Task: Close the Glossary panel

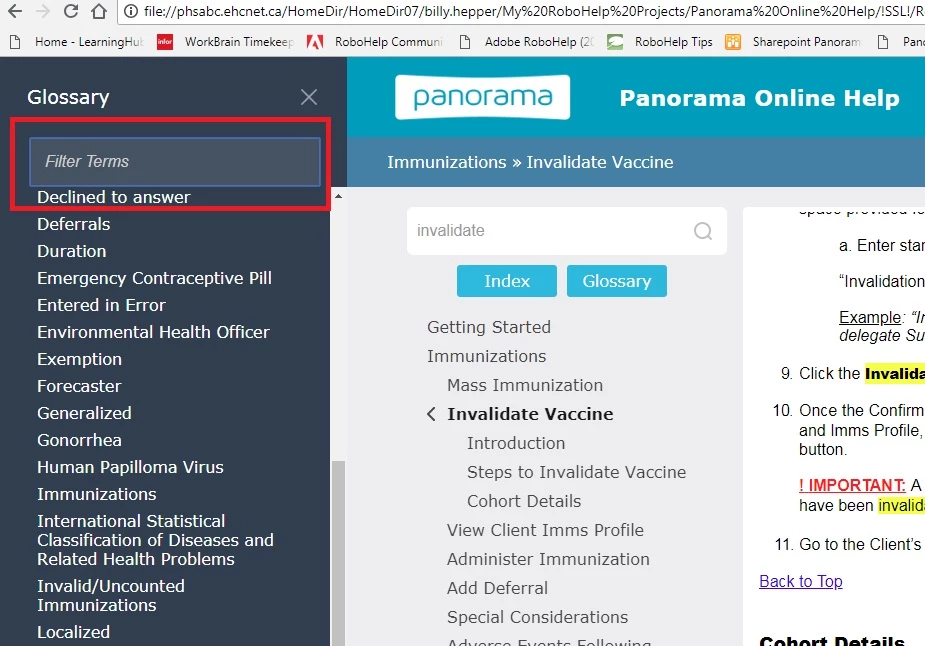Action: (309, 97)
